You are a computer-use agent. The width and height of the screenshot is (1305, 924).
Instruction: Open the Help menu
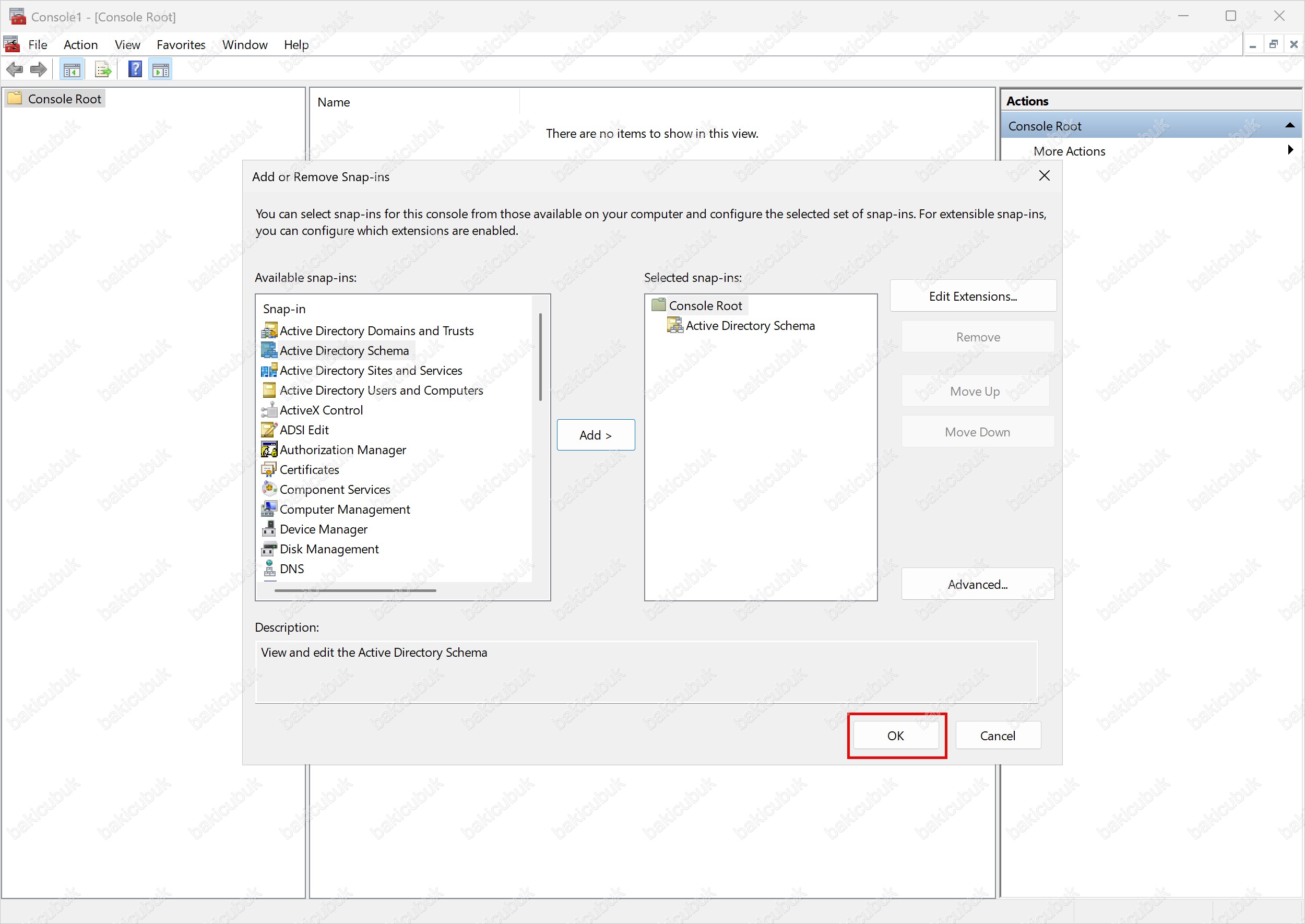tap(296, 44)
